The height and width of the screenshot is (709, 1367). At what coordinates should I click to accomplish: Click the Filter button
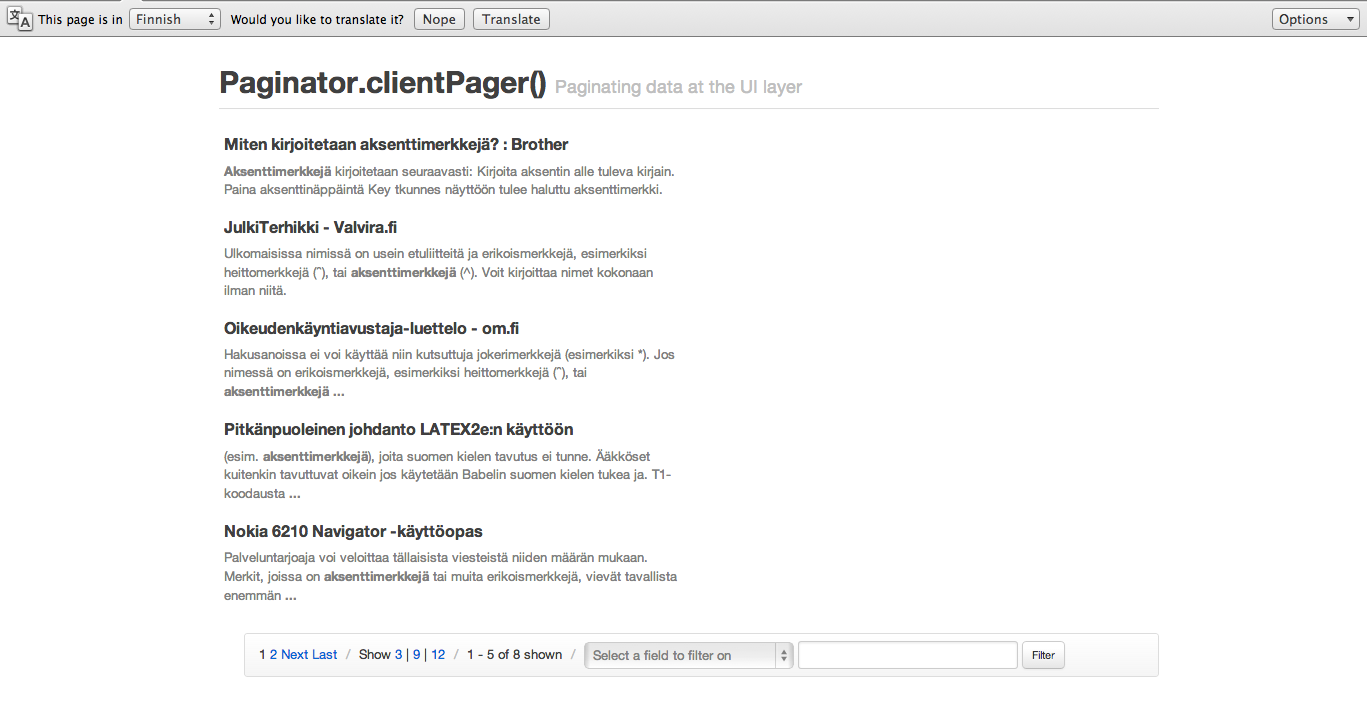click(x=1042, y=655)
